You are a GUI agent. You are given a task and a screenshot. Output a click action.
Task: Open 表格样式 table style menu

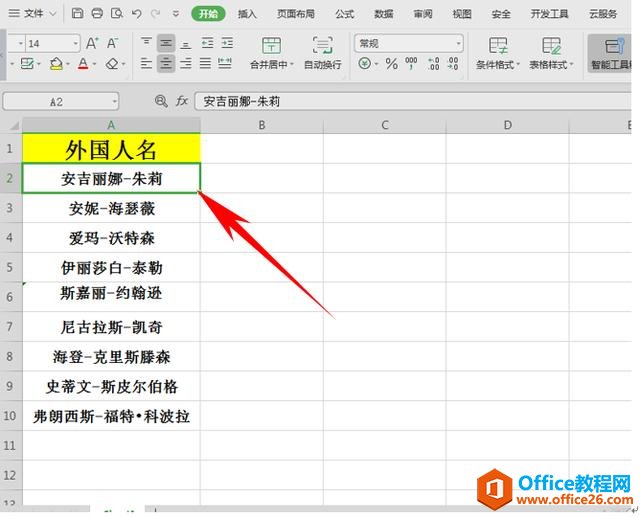[551, 53]
